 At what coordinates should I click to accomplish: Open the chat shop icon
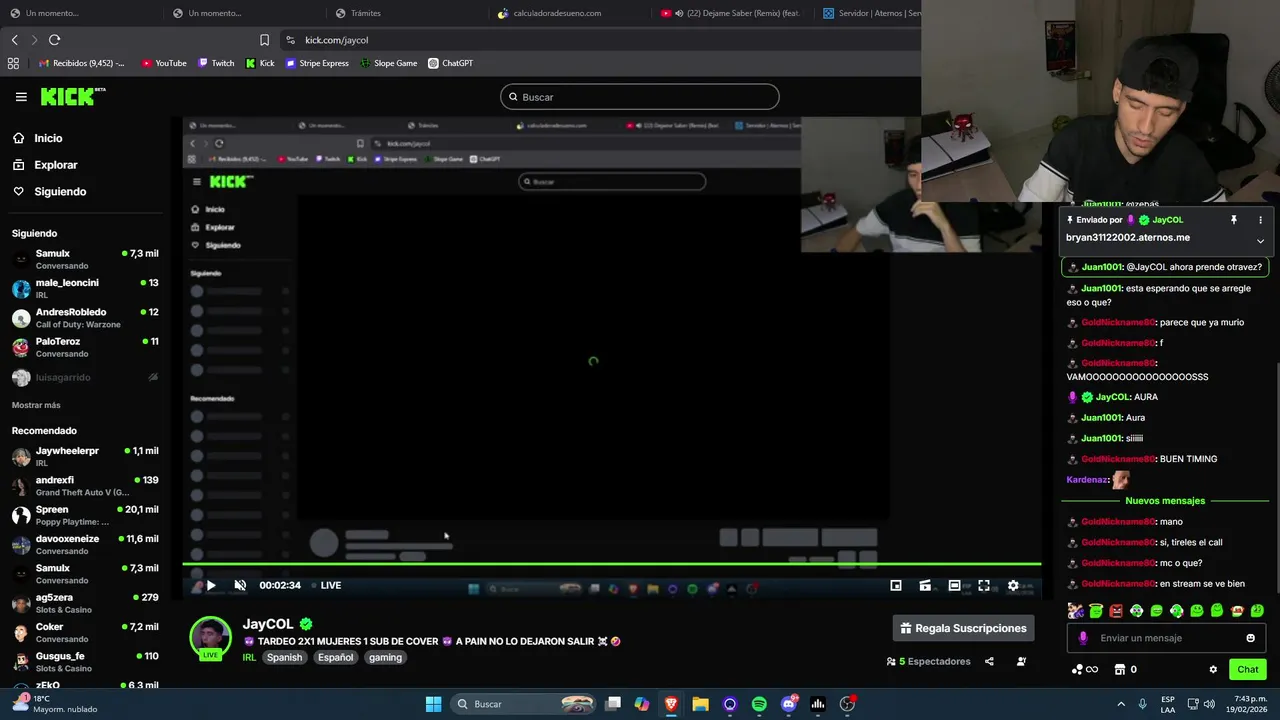pyautogui.click(x=1126, y=669)
